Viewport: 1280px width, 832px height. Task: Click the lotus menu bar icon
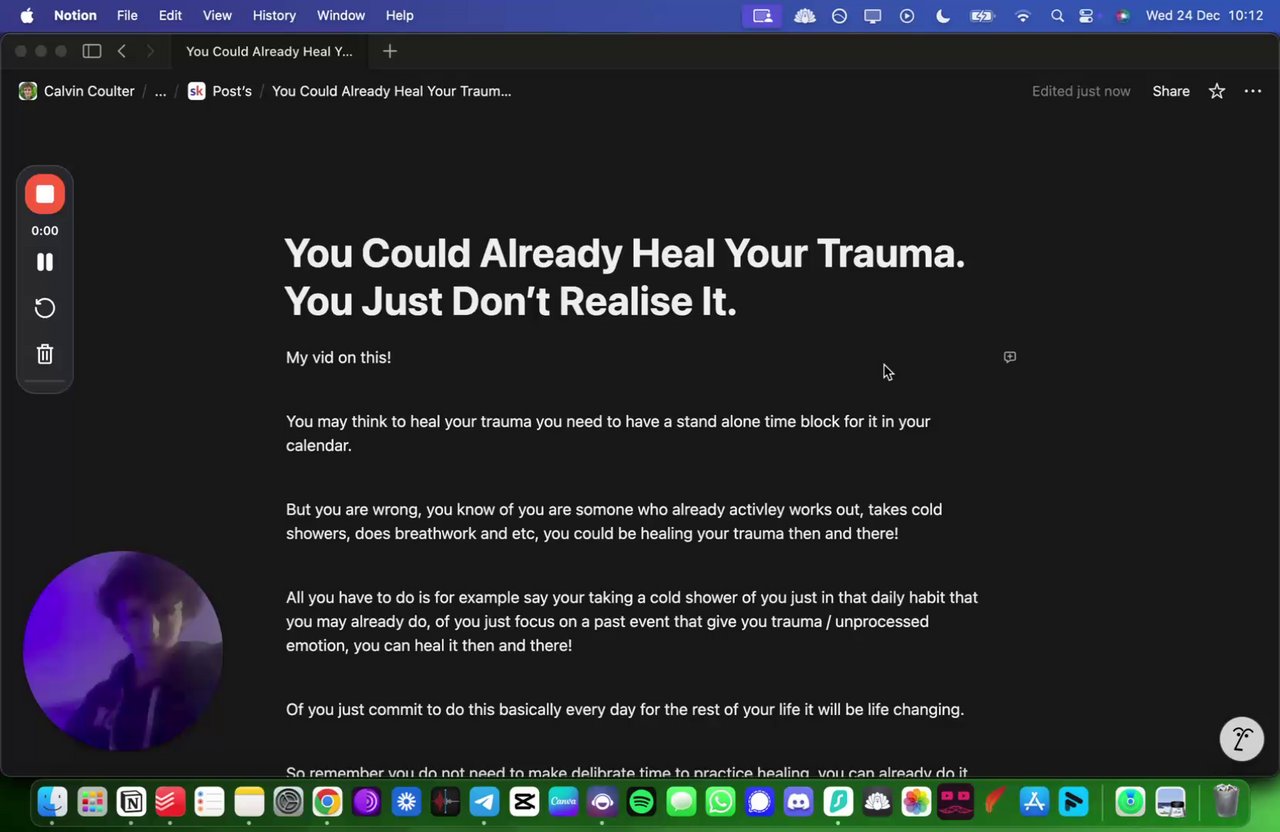[805, 15]
